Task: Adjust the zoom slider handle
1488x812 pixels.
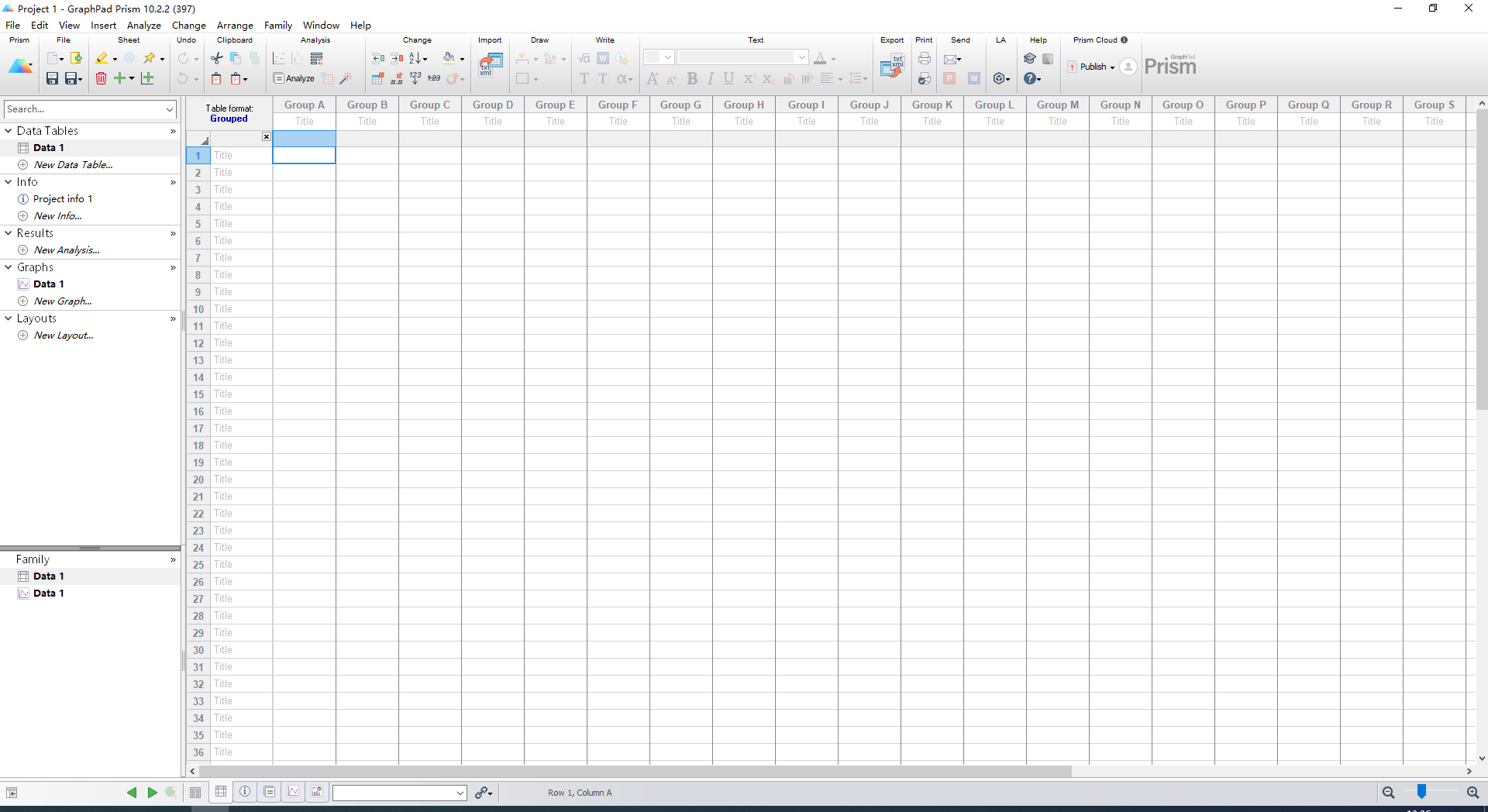Action: pos(1421,791)
